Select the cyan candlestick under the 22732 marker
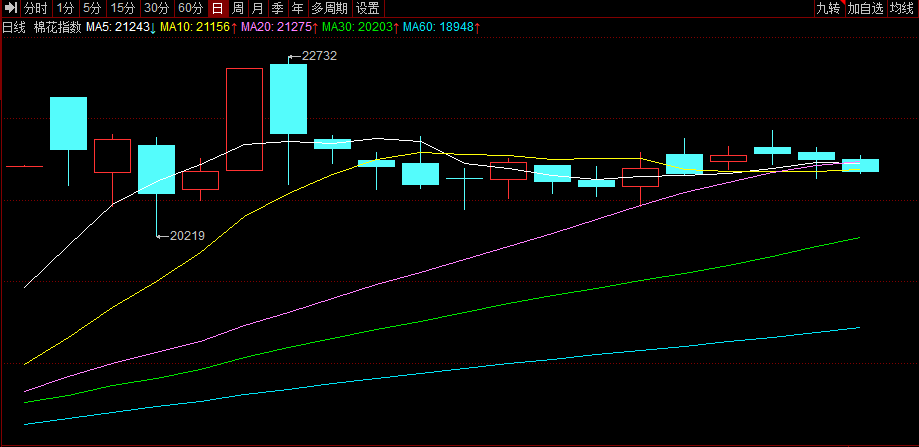This screenshot has width=919, height=447. pyautogui.click(x=288, y=99)
